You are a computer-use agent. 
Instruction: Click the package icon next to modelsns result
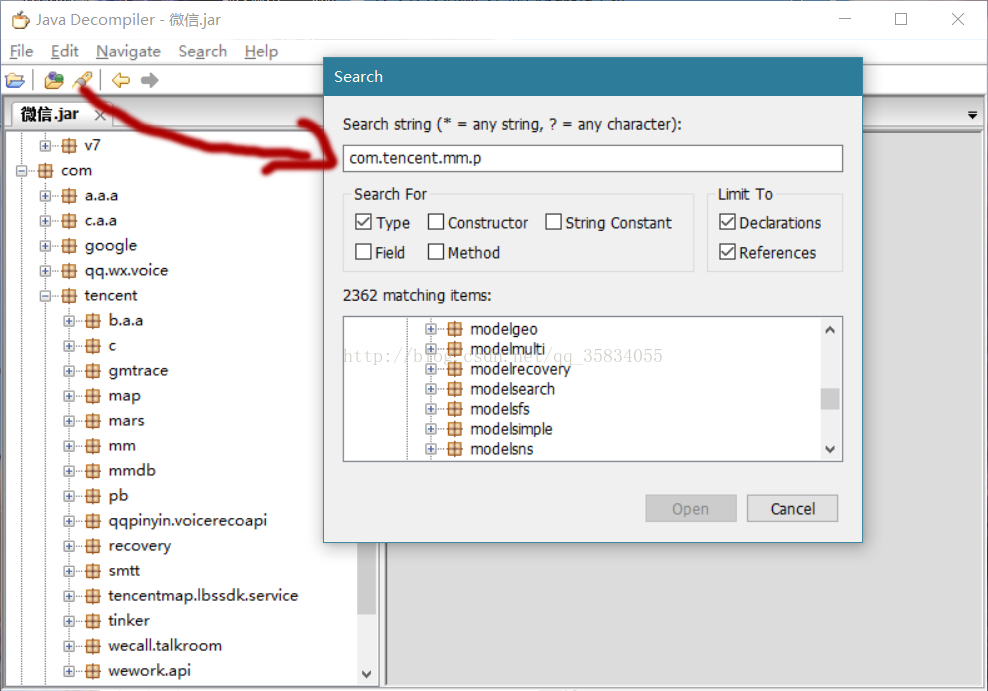[x=454, y=449]
